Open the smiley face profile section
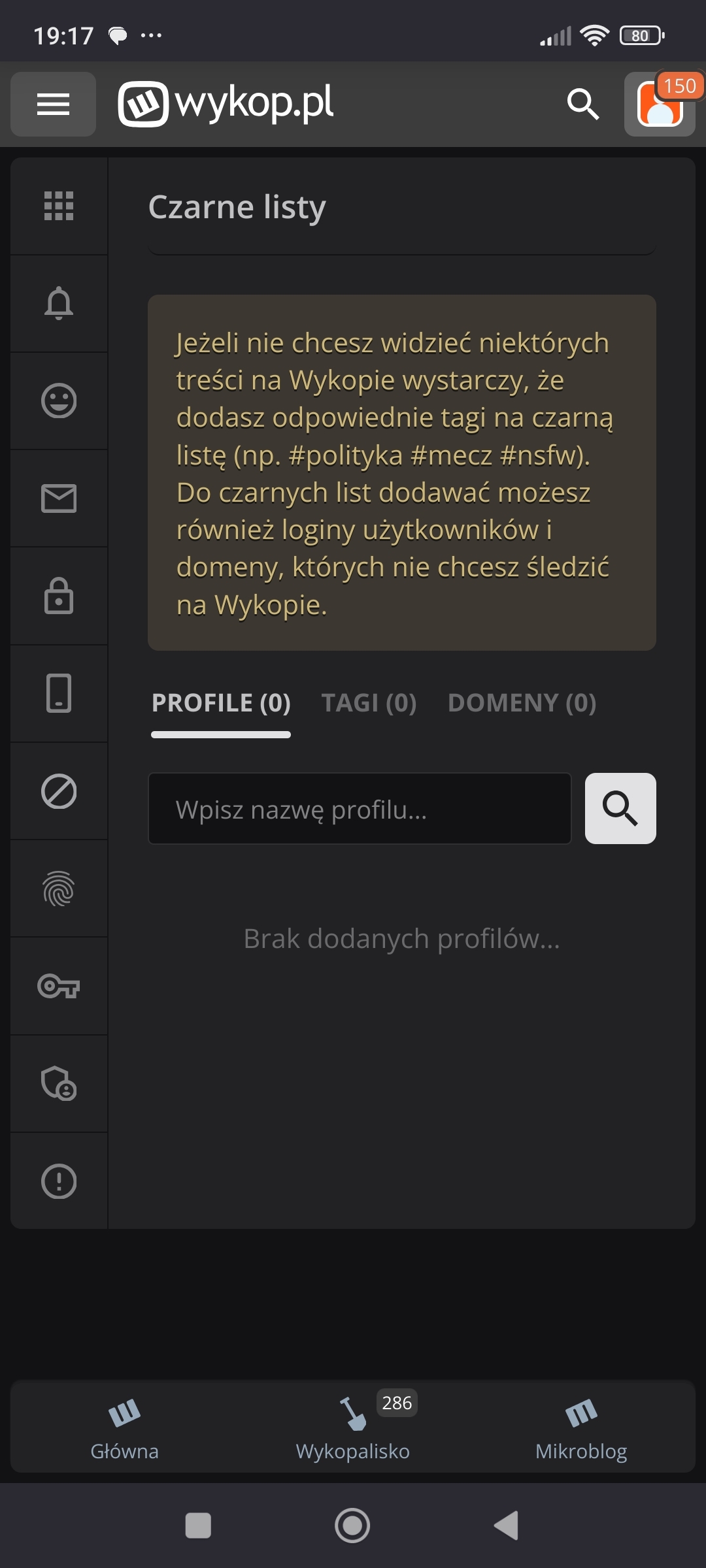Screen dimensions: 706x1568 click(59, 400)
